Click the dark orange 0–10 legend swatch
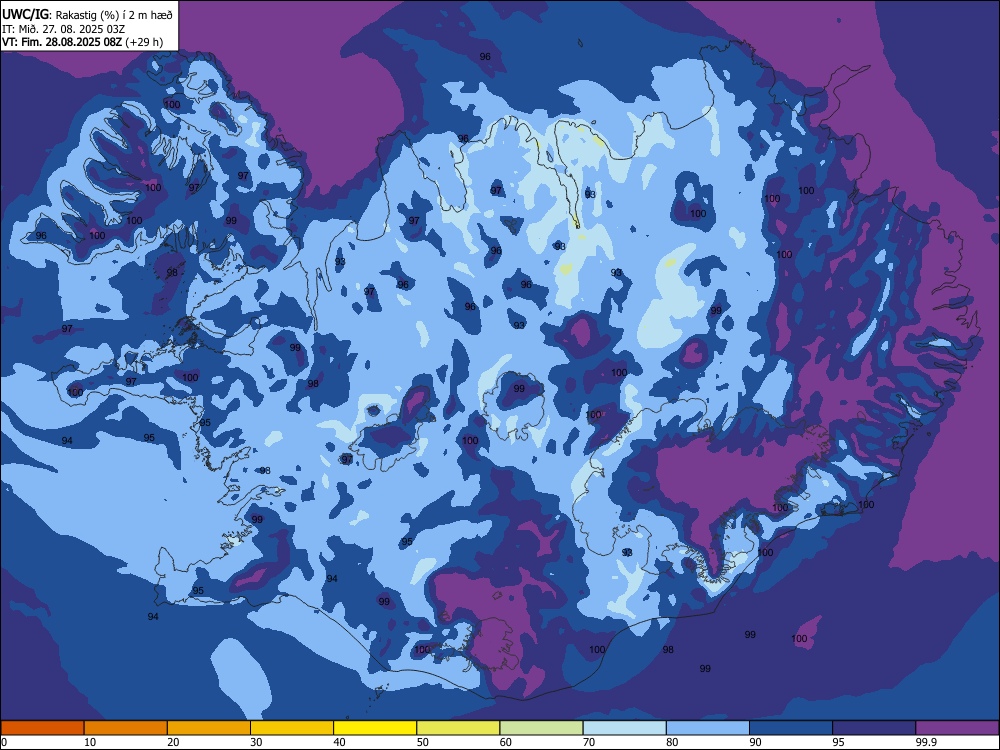1000x750 pixels. coord(42,728)
